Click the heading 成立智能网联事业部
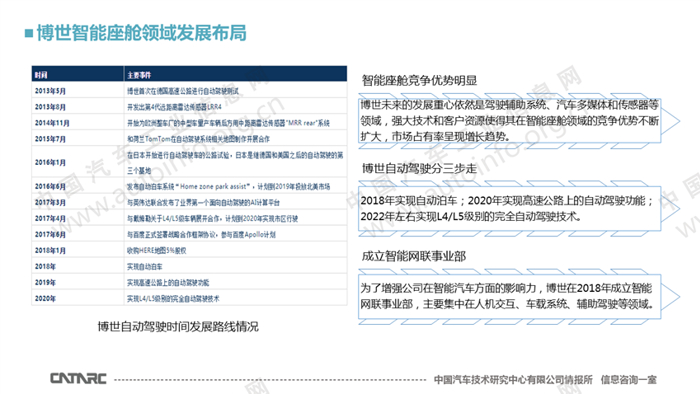Screen dimensions: 700x394 (414, 256)
